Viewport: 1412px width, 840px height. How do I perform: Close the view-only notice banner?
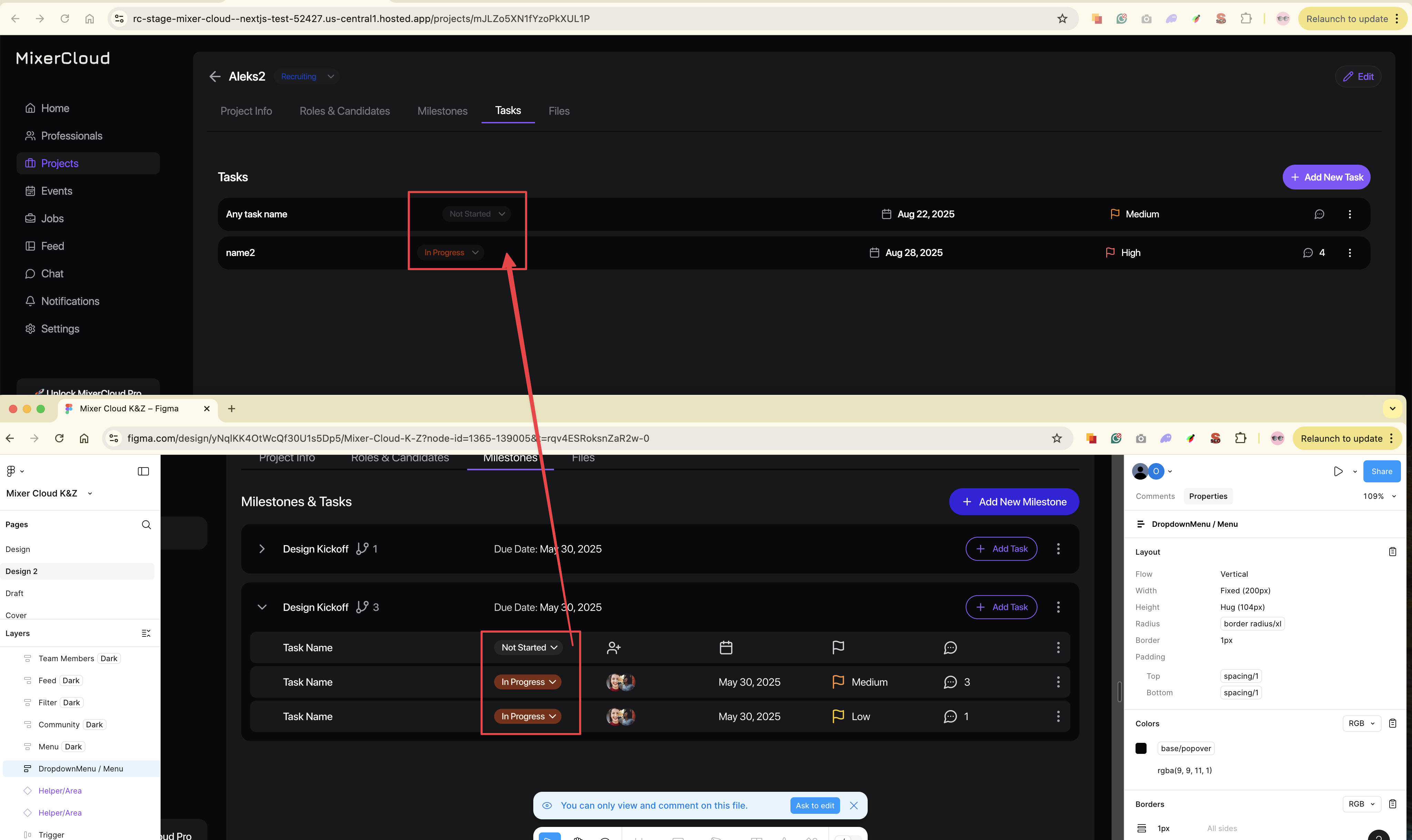(x=854, y=806)
